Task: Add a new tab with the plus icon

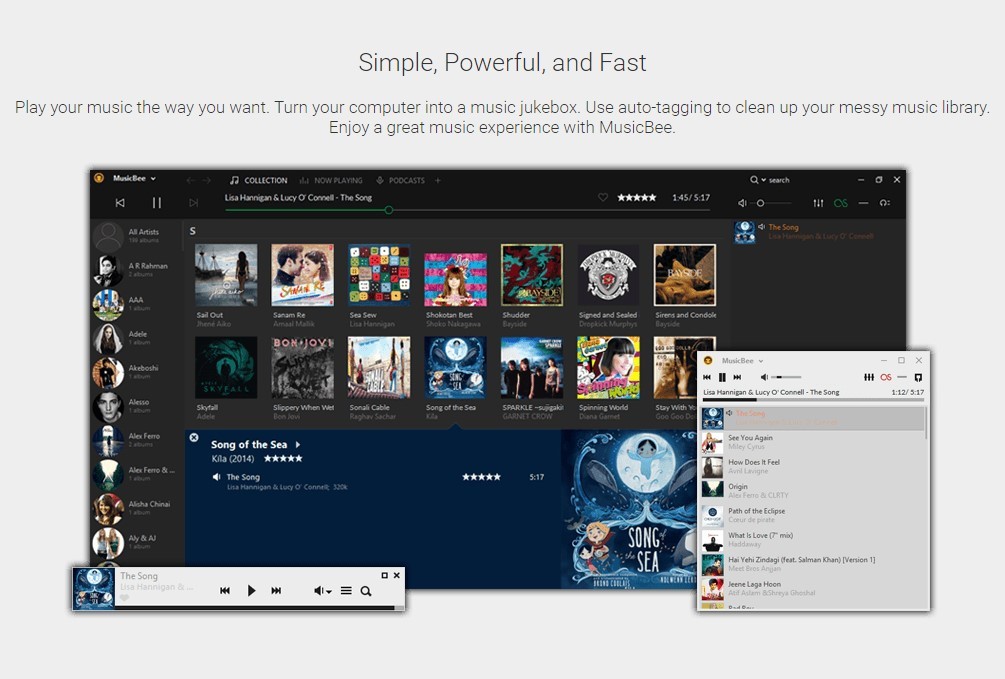Action: pyautogui.click(x=438, y=180)
